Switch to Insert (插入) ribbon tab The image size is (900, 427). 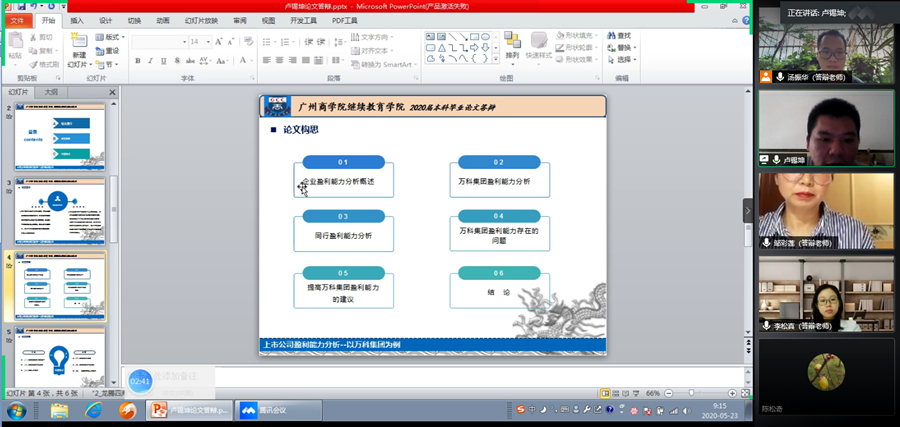coord(77,21)
